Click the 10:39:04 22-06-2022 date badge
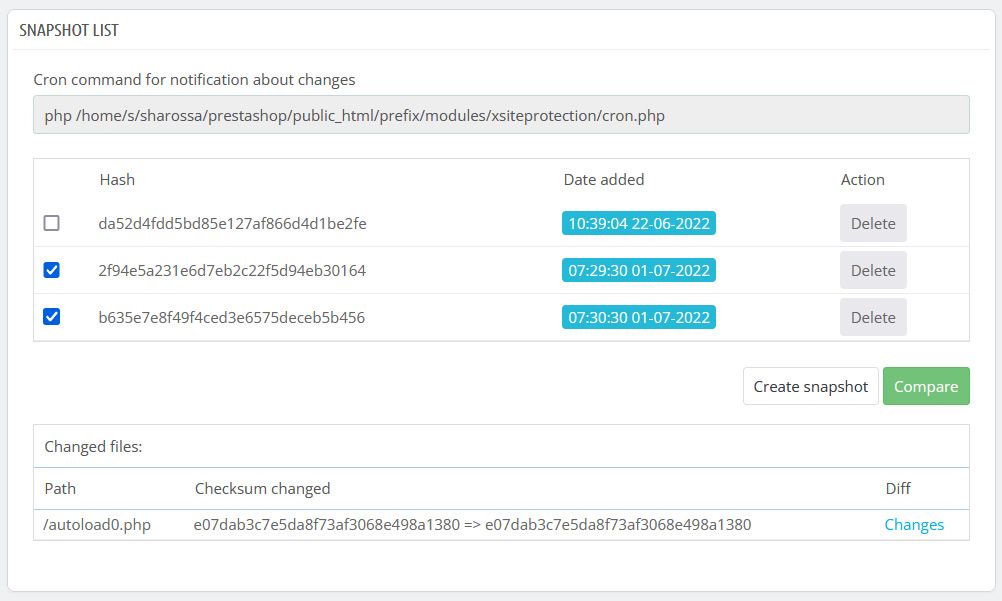 click(x=639, y=223)
